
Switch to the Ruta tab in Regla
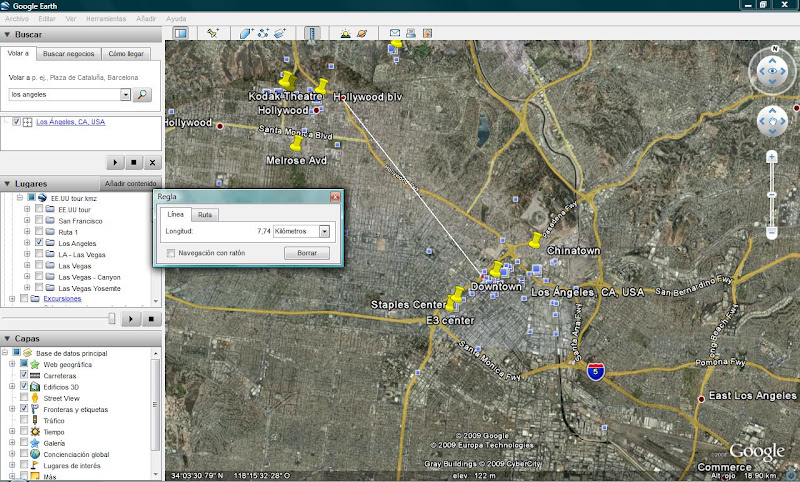[x=205, y=215]
